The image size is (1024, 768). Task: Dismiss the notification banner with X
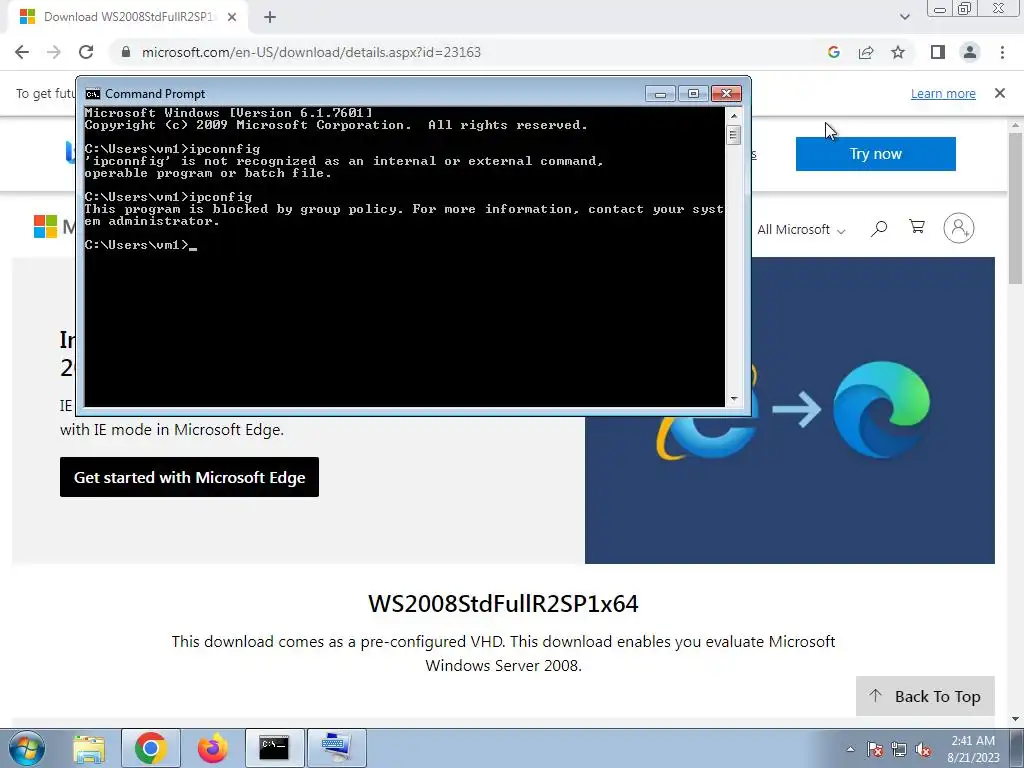point(1000,93)
